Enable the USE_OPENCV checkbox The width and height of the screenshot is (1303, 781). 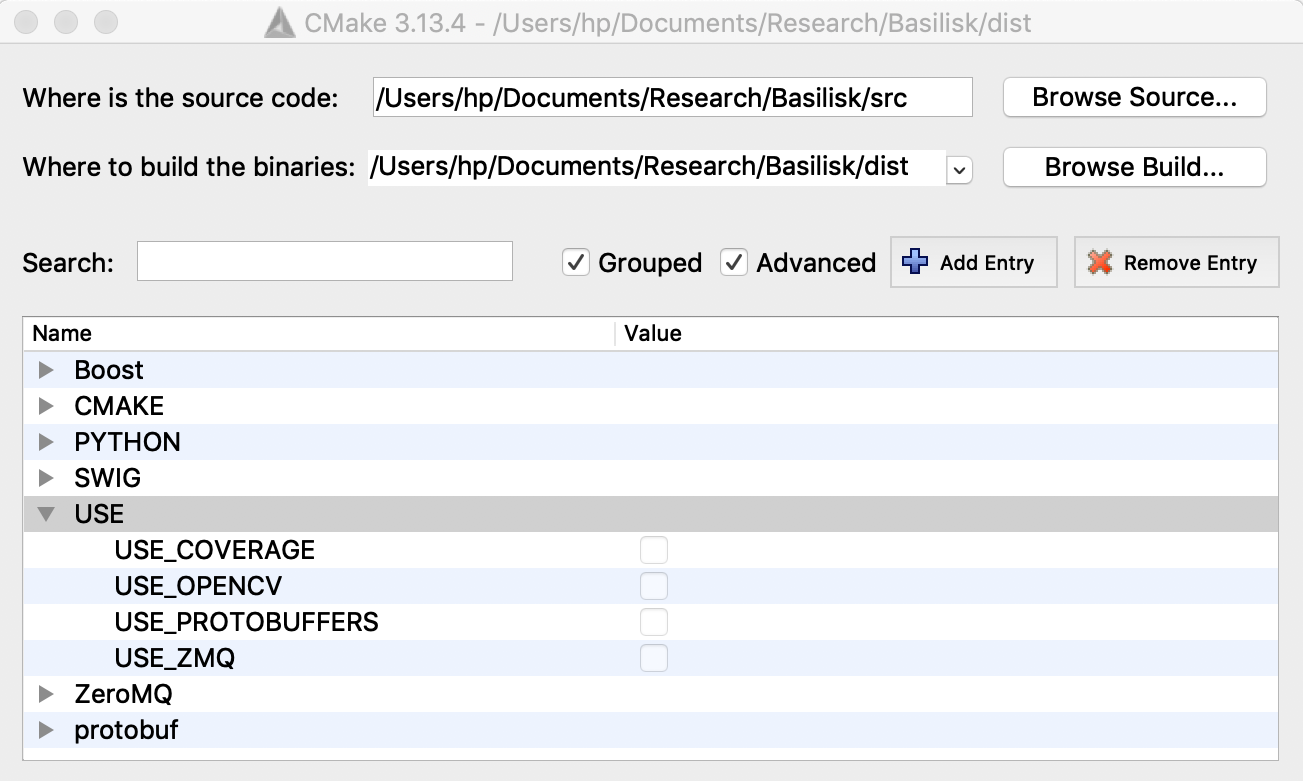tap(654, 586)
